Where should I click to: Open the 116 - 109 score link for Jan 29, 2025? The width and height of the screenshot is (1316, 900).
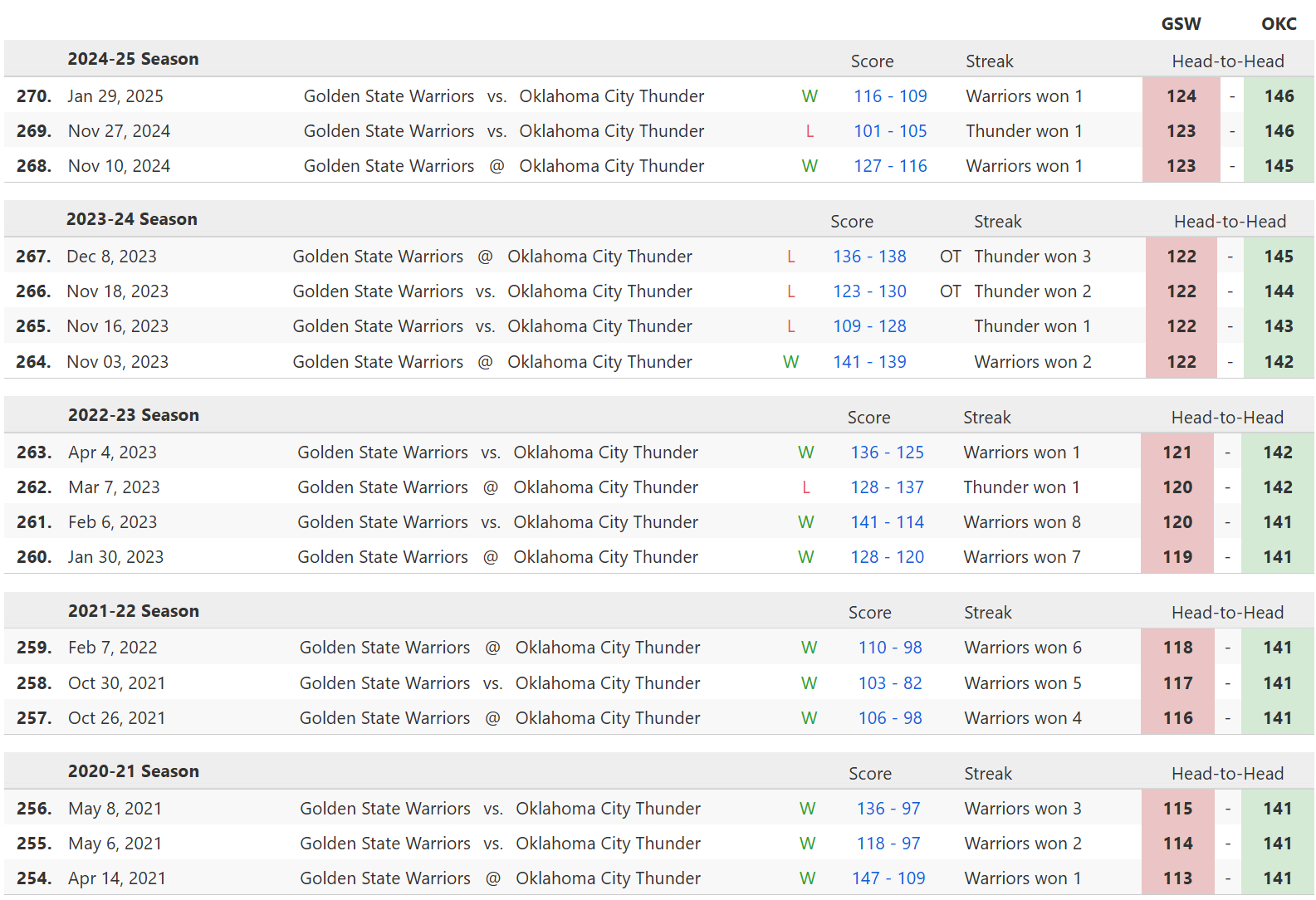(890, 96)
